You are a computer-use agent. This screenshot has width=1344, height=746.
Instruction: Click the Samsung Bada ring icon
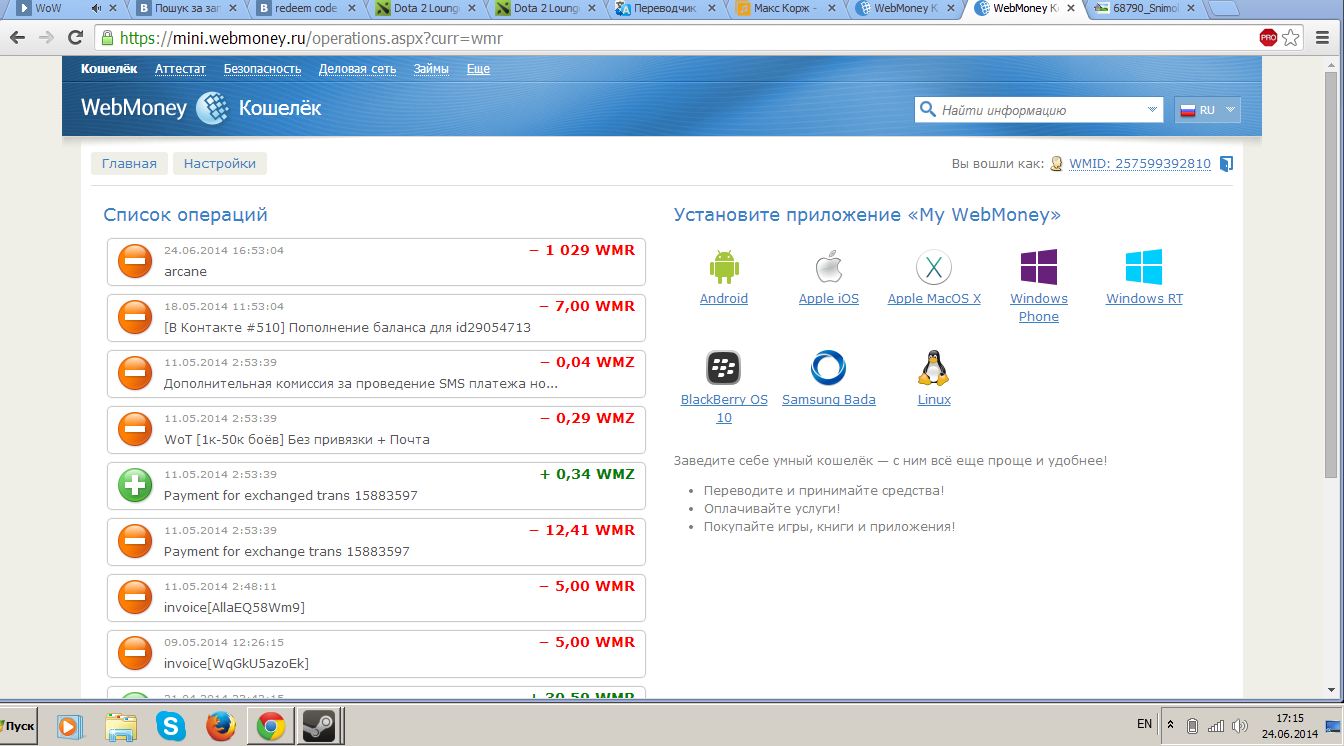click(828, 368)
